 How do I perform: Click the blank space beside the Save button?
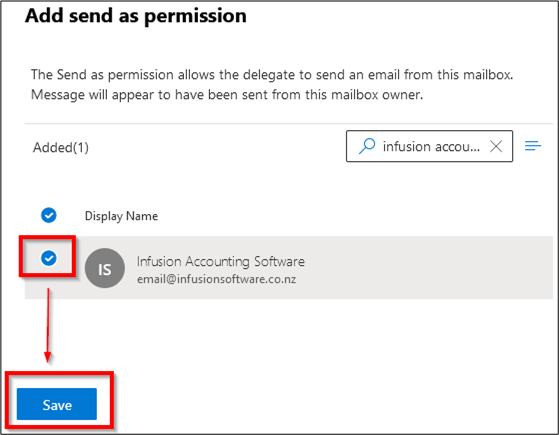pos(321,404)
